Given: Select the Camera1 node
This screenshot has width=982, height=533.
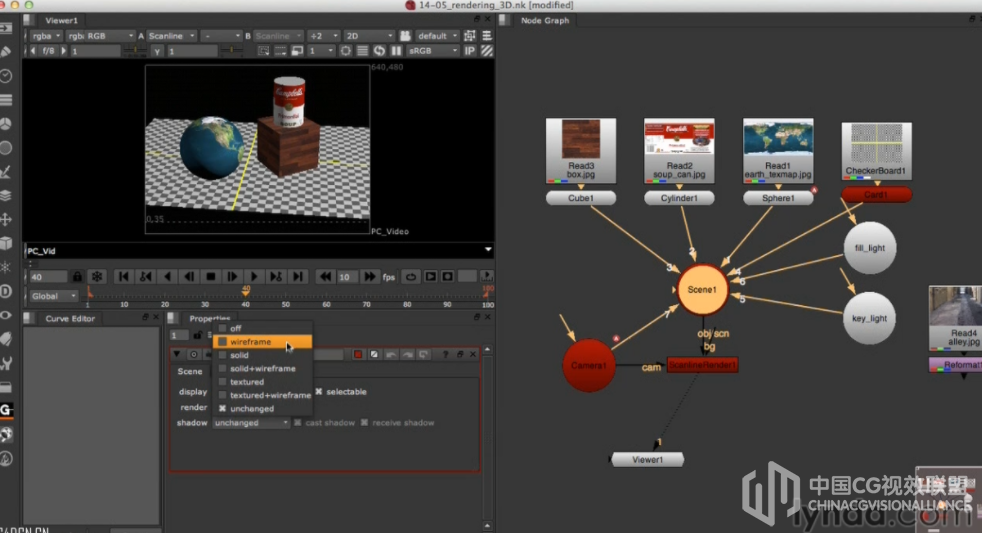Looking at the screenshot, I should coord(588,365).
